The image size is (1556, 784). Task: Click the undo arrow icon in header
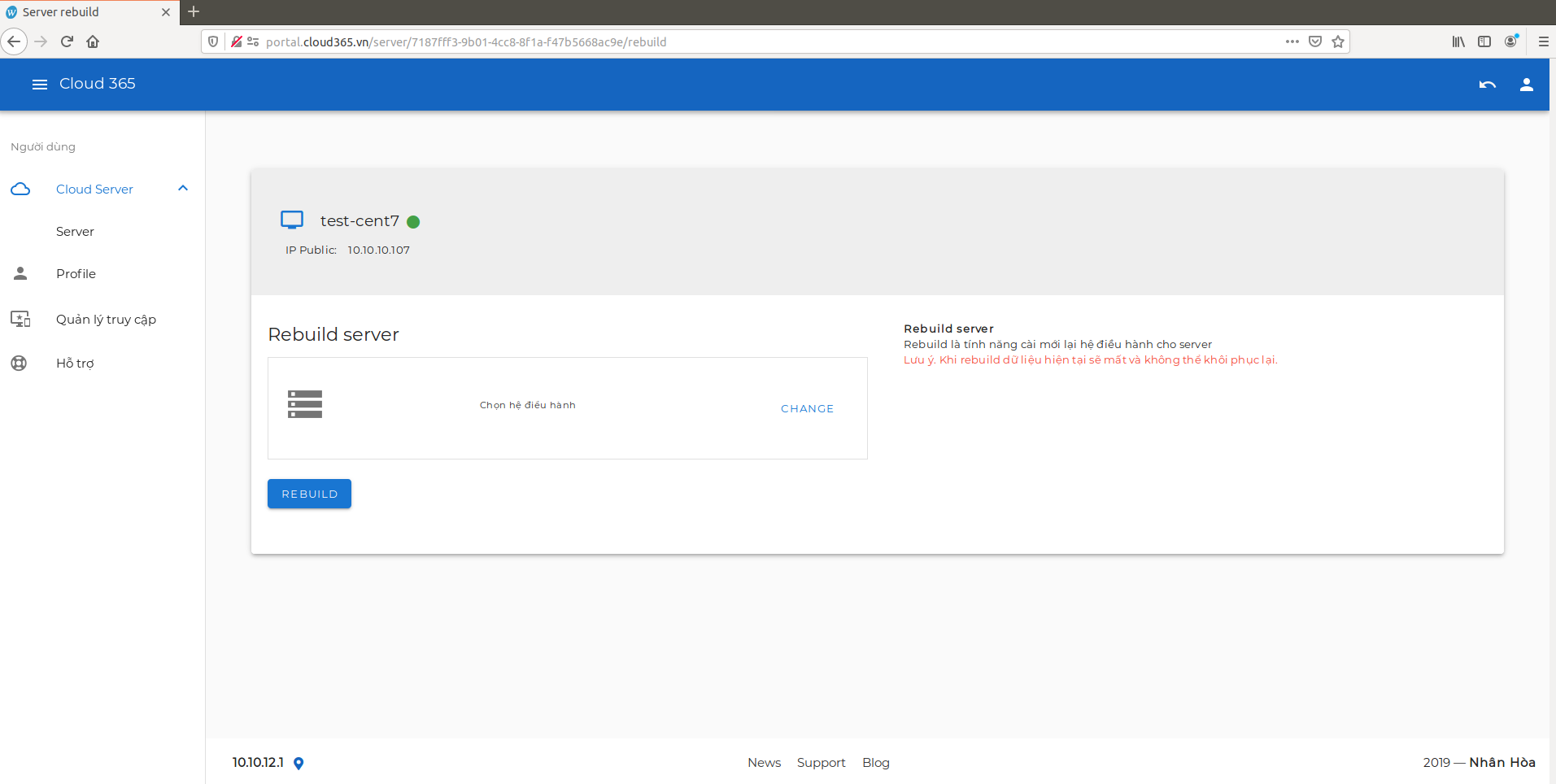tap(1488, 85)
